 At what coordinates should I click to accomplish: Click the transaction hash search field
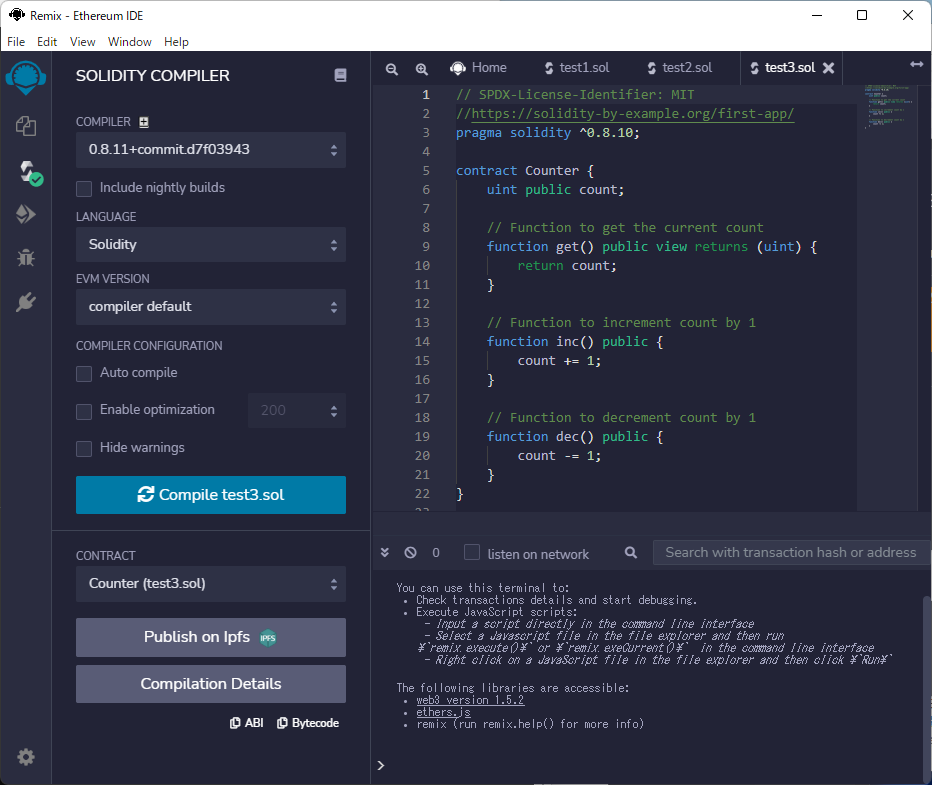point(789,552)
